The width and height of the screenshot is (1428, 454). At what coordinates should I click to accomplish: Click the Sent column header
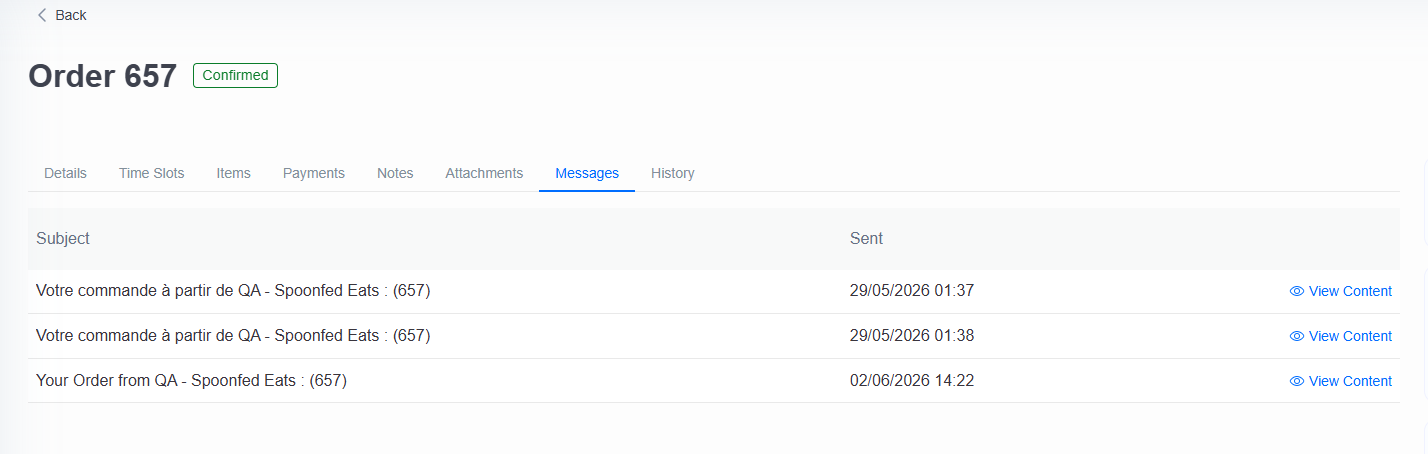click(866, 238)
